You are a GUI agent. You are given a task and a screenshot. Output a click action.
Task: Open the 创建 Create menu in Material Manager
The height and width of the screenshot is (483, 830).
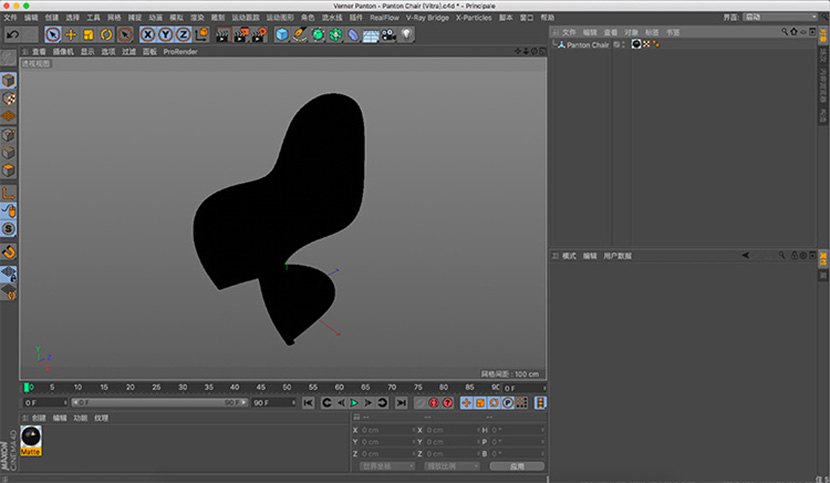(39, 418)
